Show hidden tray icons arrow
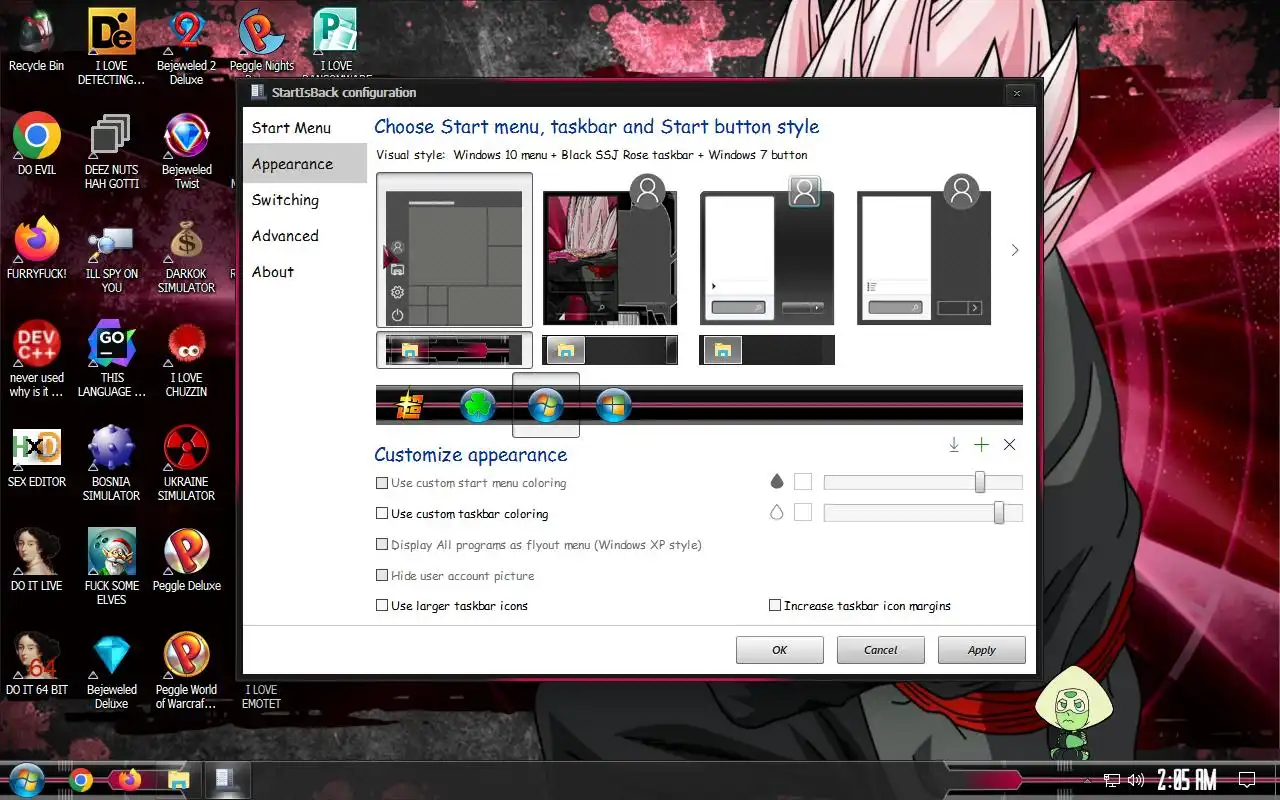This screenshot has width=1280, height=800. pos(1088,780)
